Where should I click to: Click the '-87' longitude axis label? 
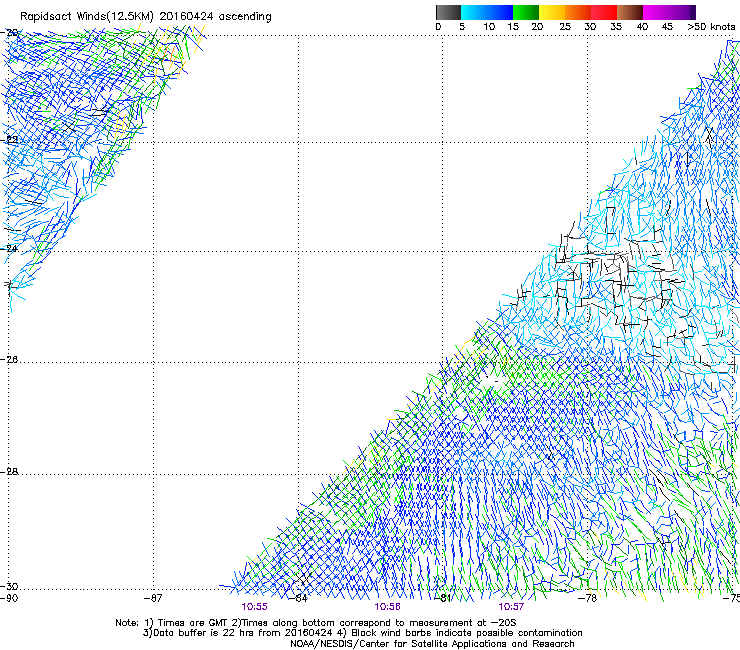152,598
